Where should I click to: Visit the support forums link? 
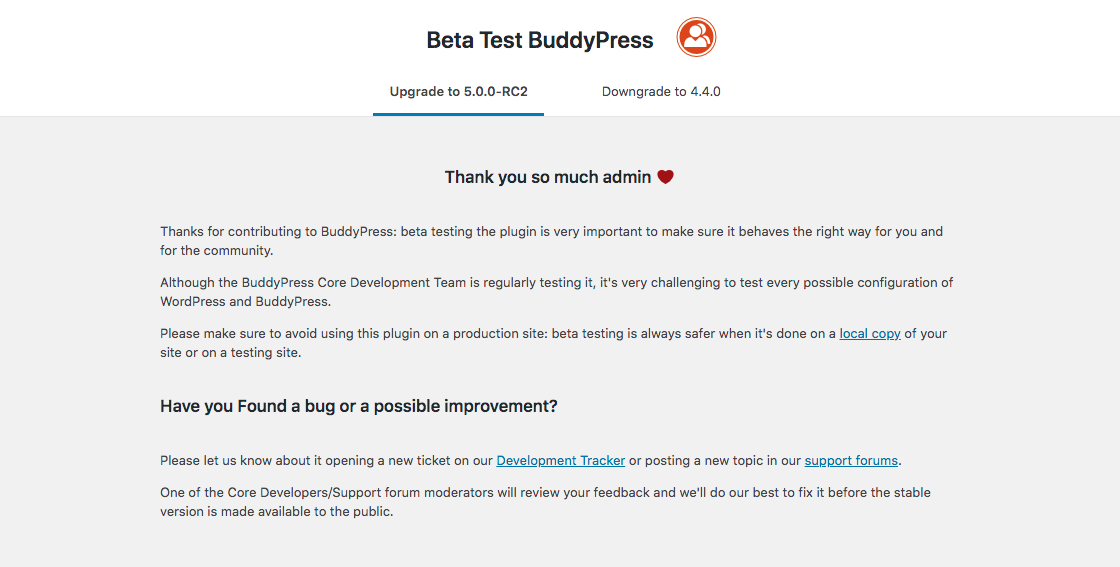(851, 461)
